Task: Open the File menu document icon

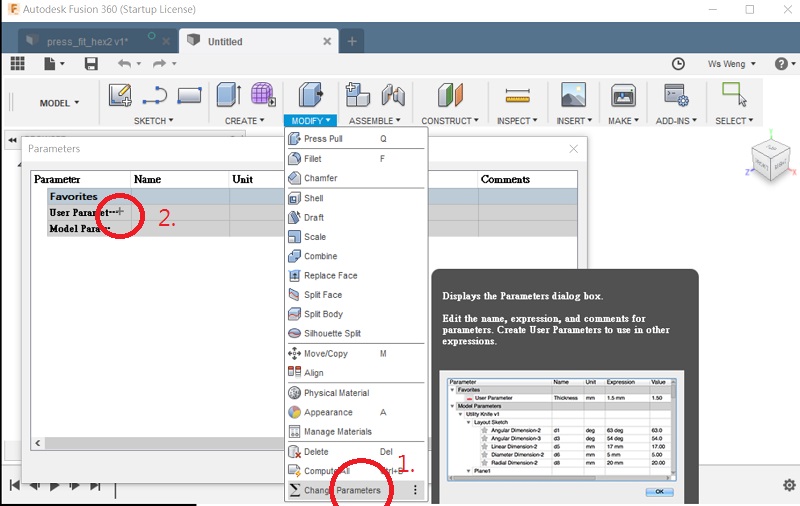Action: pos(49,64)
